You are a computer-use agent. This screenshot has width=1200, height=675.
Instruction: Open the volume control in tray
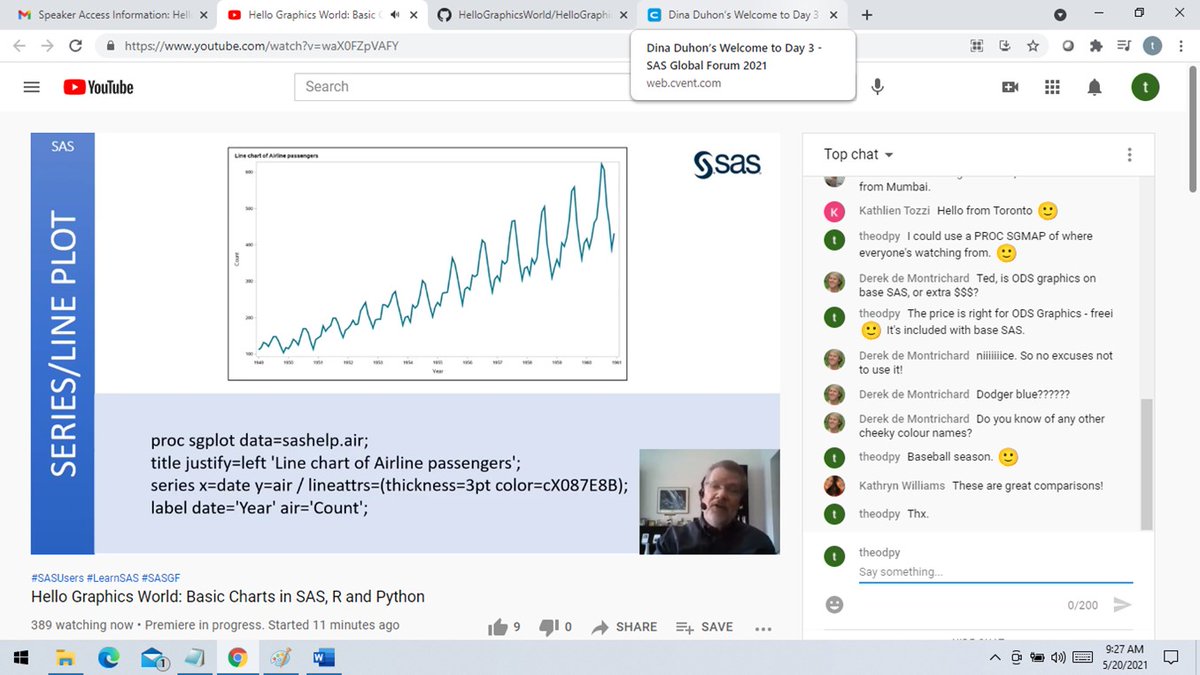[1059, 657]
